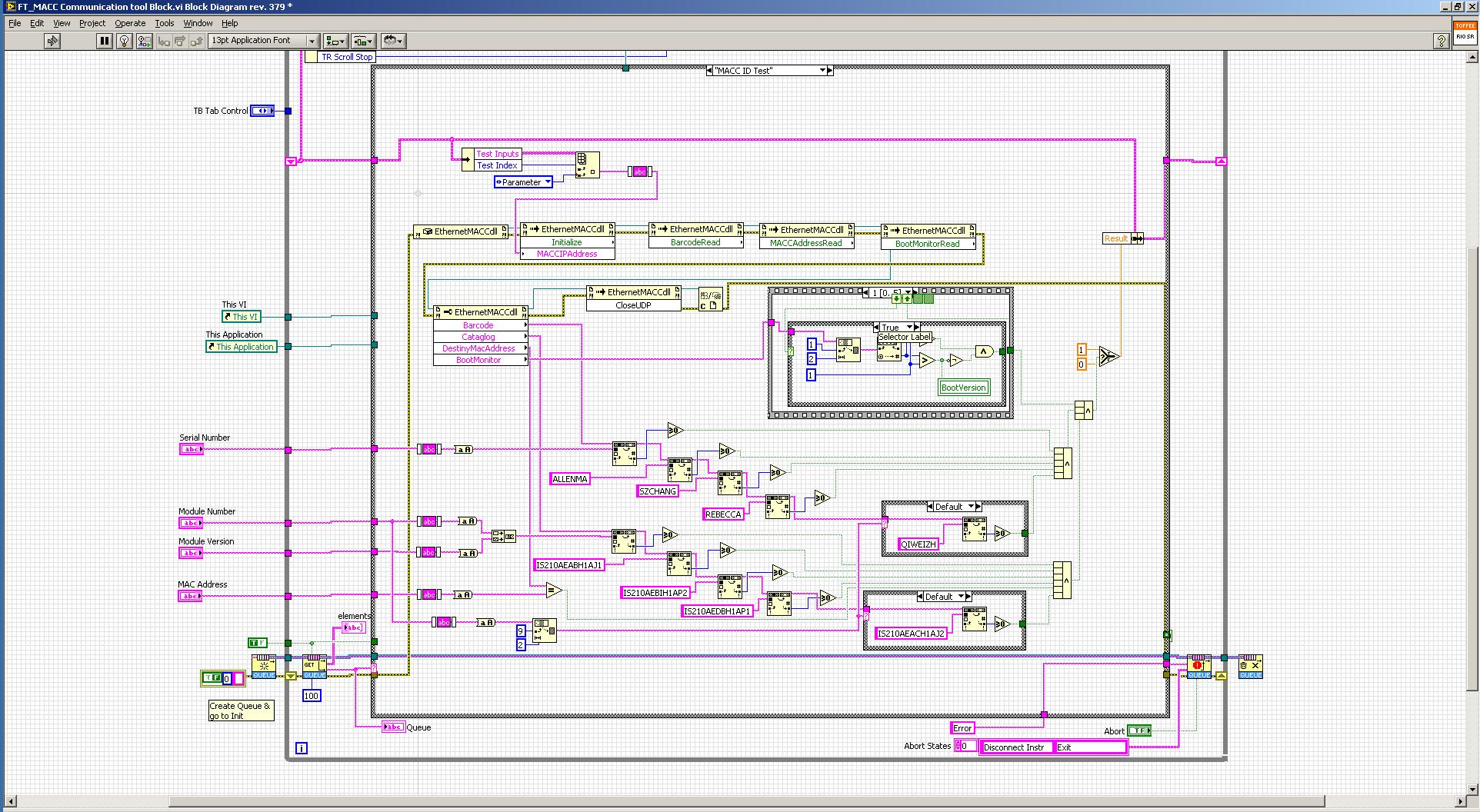Select the Equal comparison node
1480x812 pixels.
pos(554,591)
